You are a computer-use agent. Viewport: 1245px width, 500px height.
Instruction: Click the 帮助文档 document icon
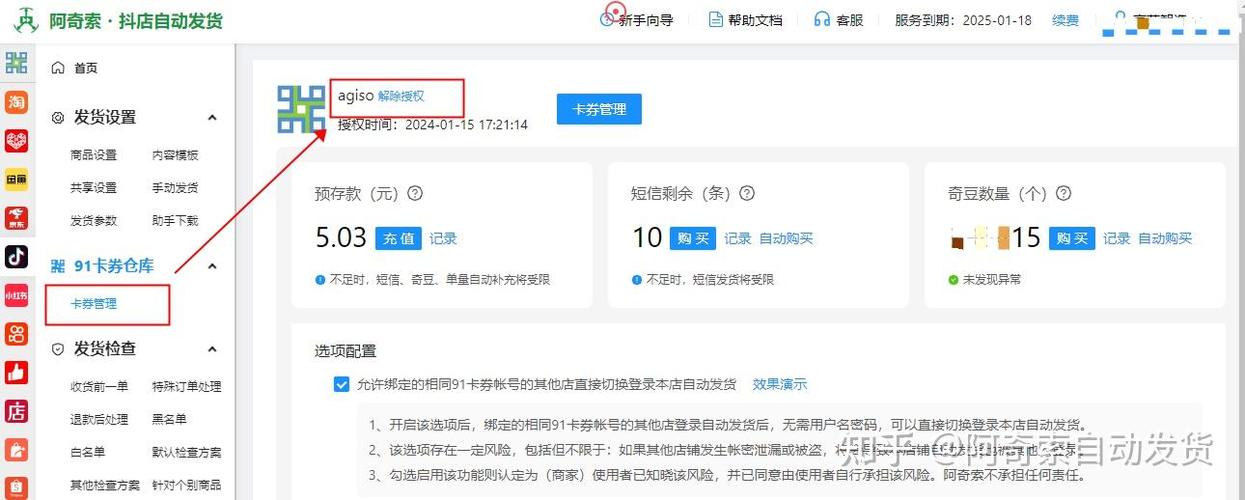click(715, 19)
